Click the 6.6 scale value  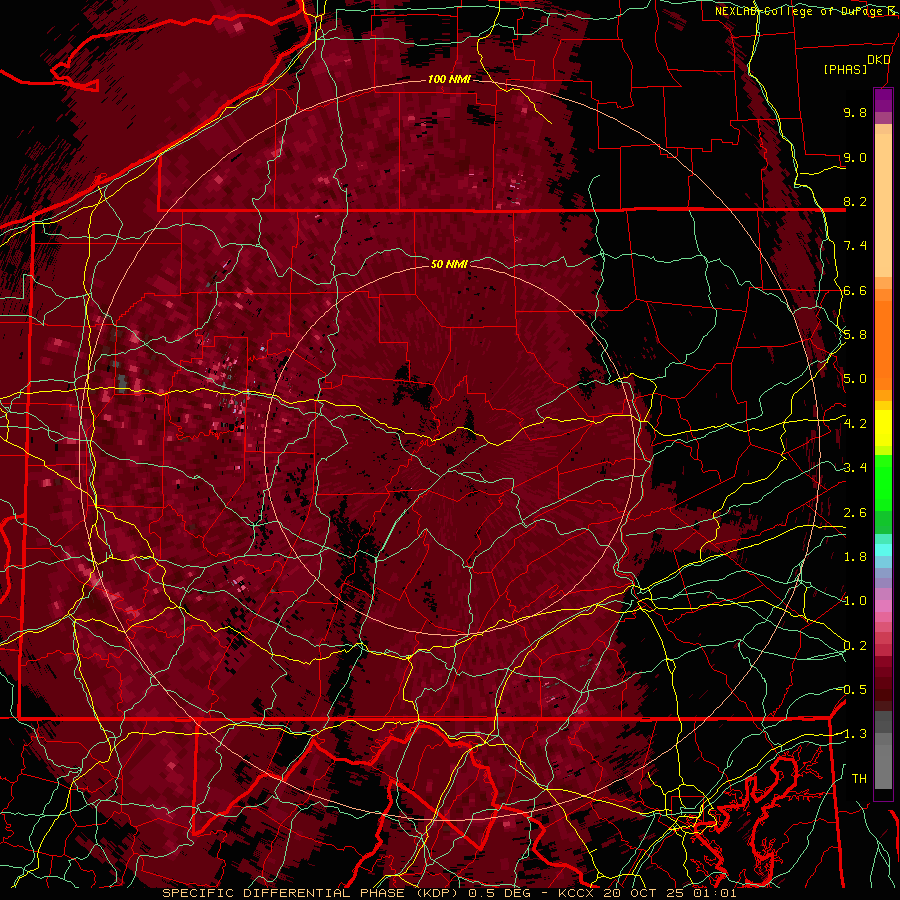(855, 290)
